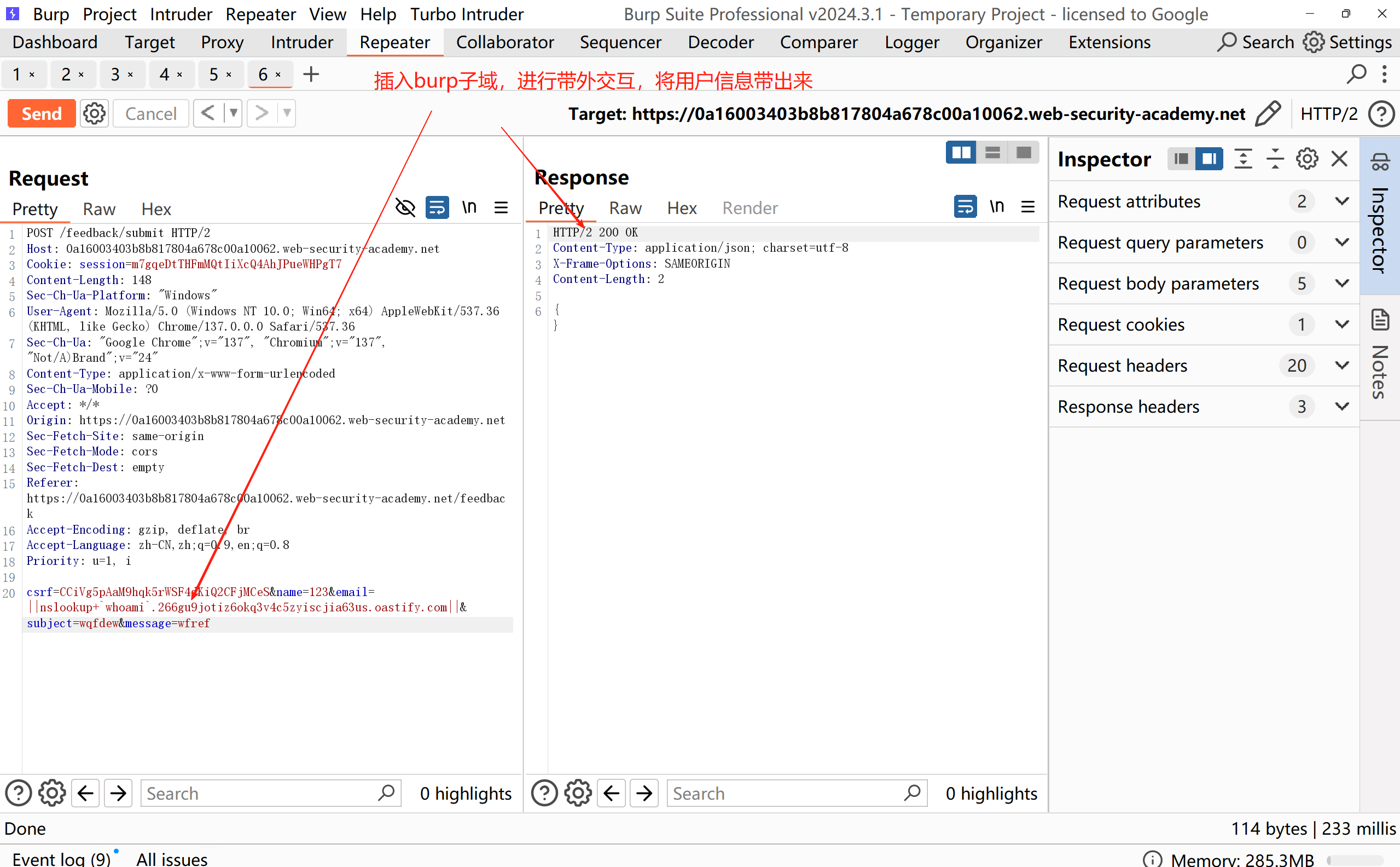Image resolution: width=1400 pixels, height=867 pixels.
Task: Hide non-printable request headers eye icon
Action: (405, 207)
